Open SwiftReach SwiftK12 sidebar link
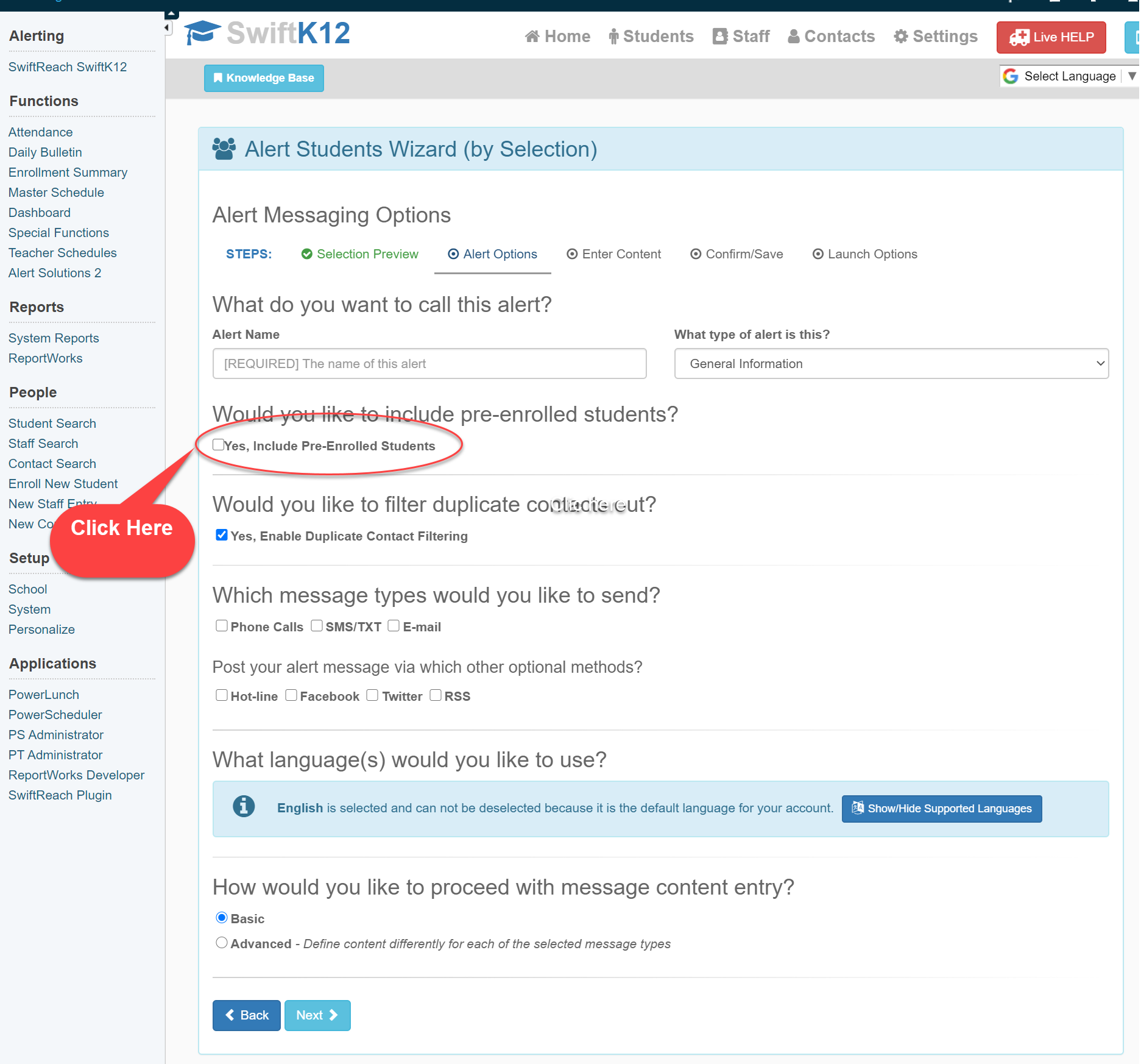1141x1064 pixels. pyautogui.click(x=68, y=67)
